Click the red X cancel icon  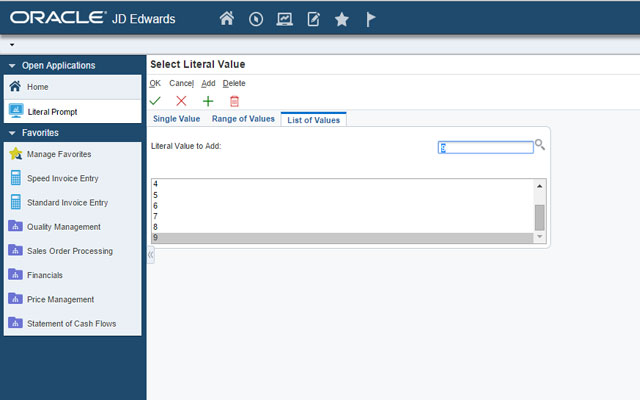coord(181,100)
